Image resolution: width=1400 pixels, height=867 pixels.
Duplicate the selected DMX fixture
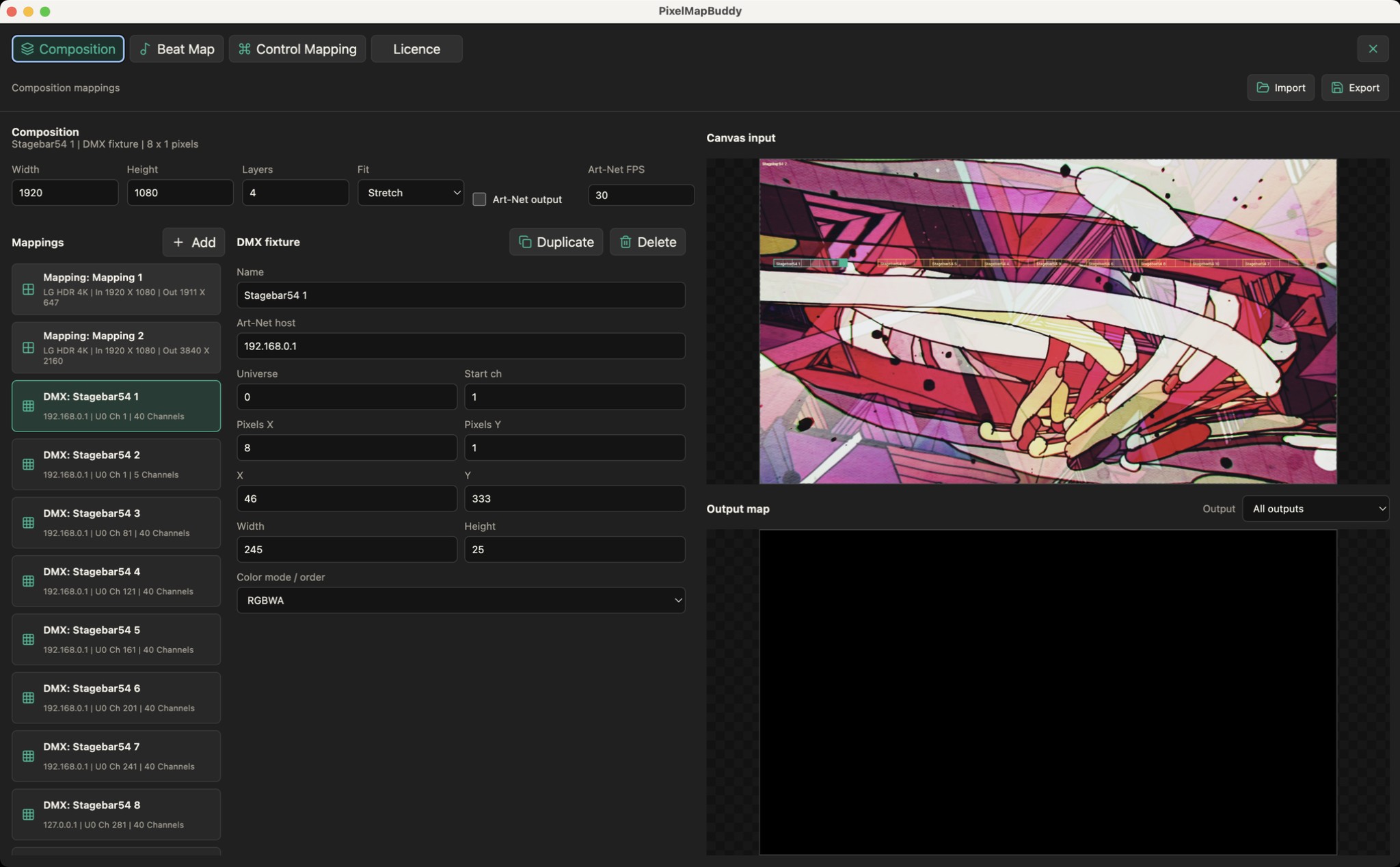(556, 242)
